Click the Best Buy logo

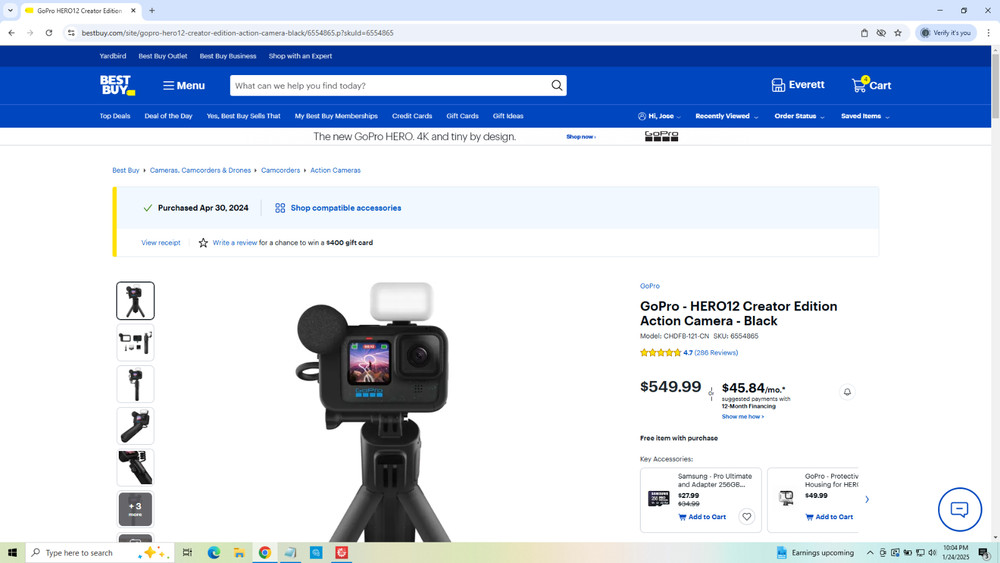click(117, 85)
